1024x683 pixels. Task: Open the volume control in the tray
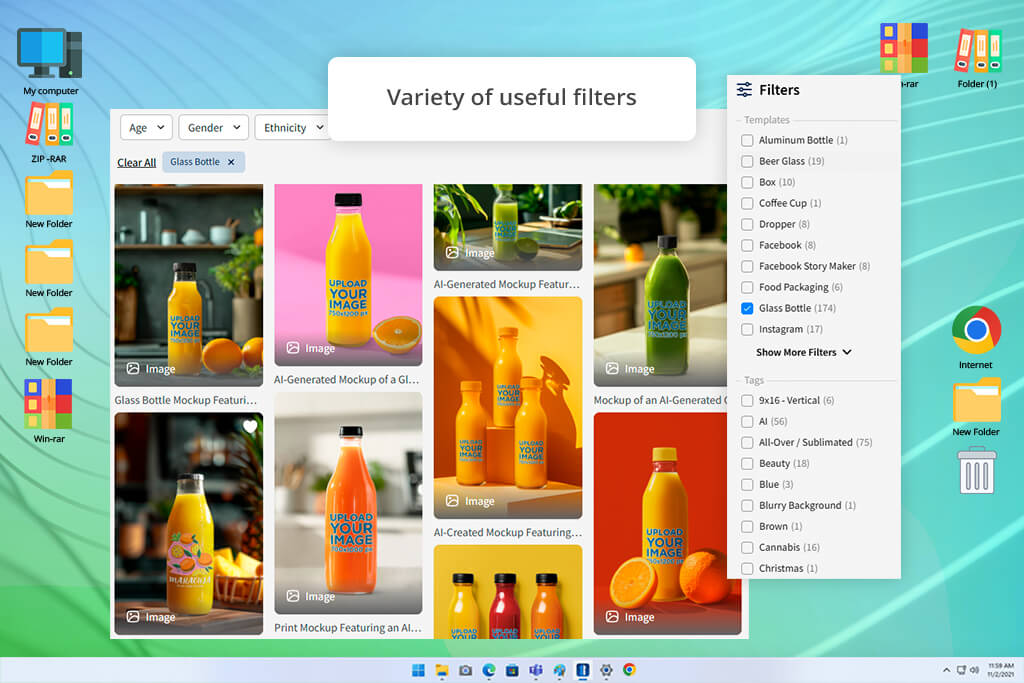tap(974, 670)
